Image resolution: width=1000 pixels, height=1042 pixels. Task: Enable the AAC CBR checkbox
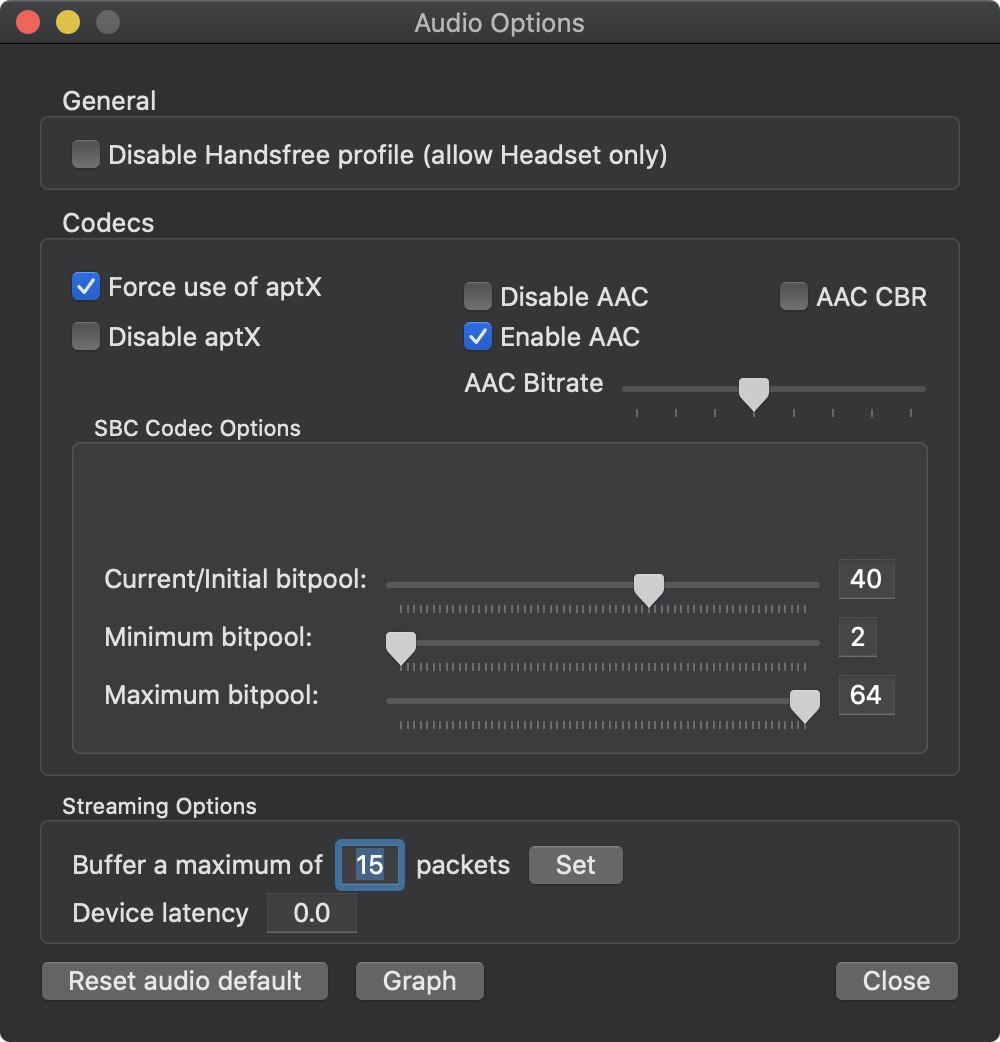pos(793,296)
